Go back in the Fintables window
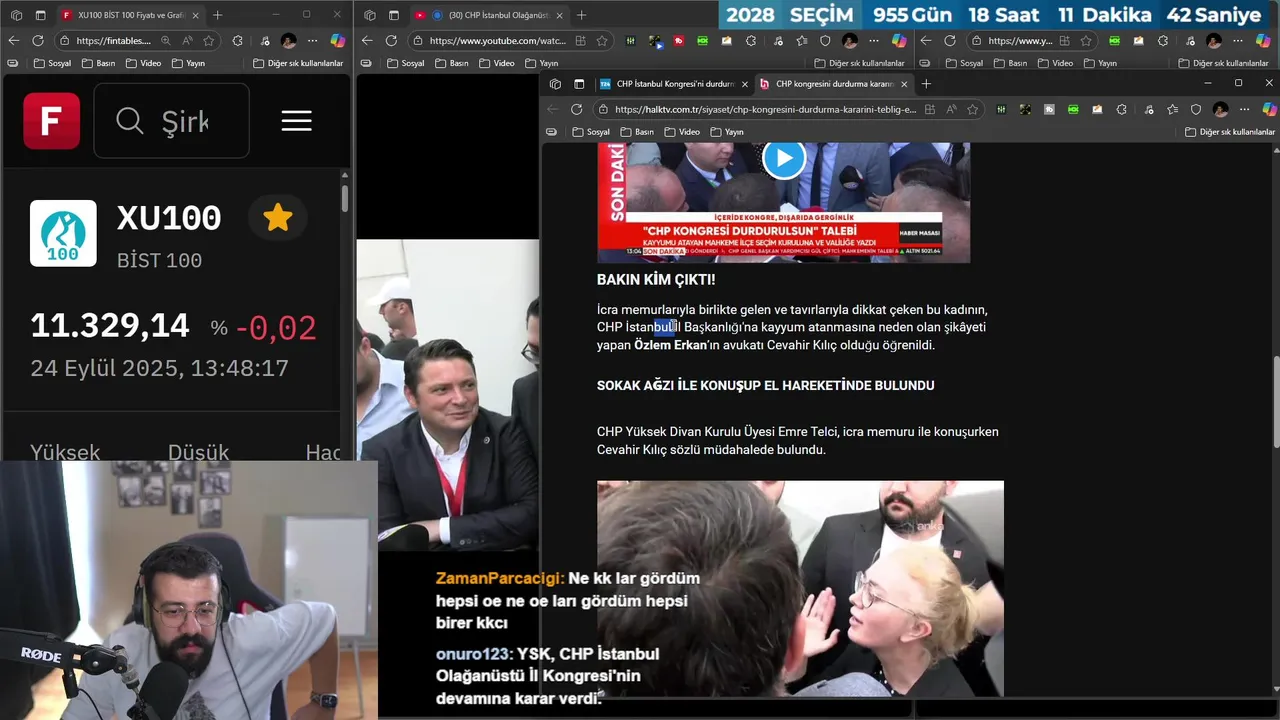This screenshot has height=720, width=1280. pos(14,40)
